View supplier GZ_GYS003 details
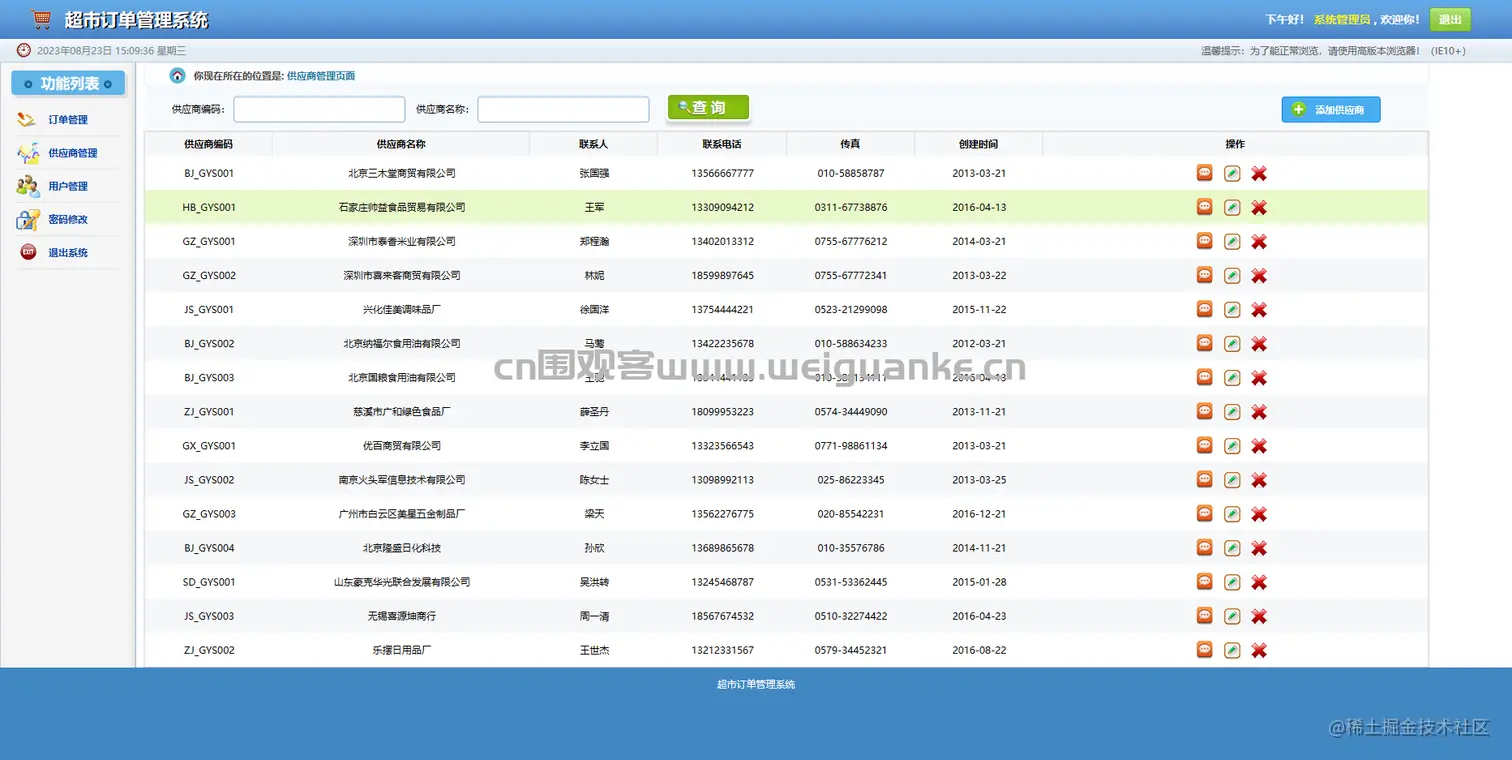The image size is (1512, 760). (1205, 513)
